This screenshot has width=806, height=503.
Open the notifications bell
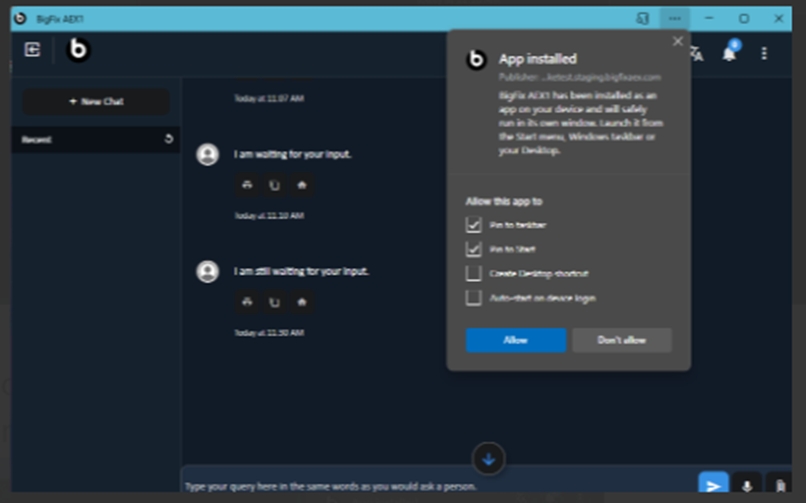tap(730, 52)
